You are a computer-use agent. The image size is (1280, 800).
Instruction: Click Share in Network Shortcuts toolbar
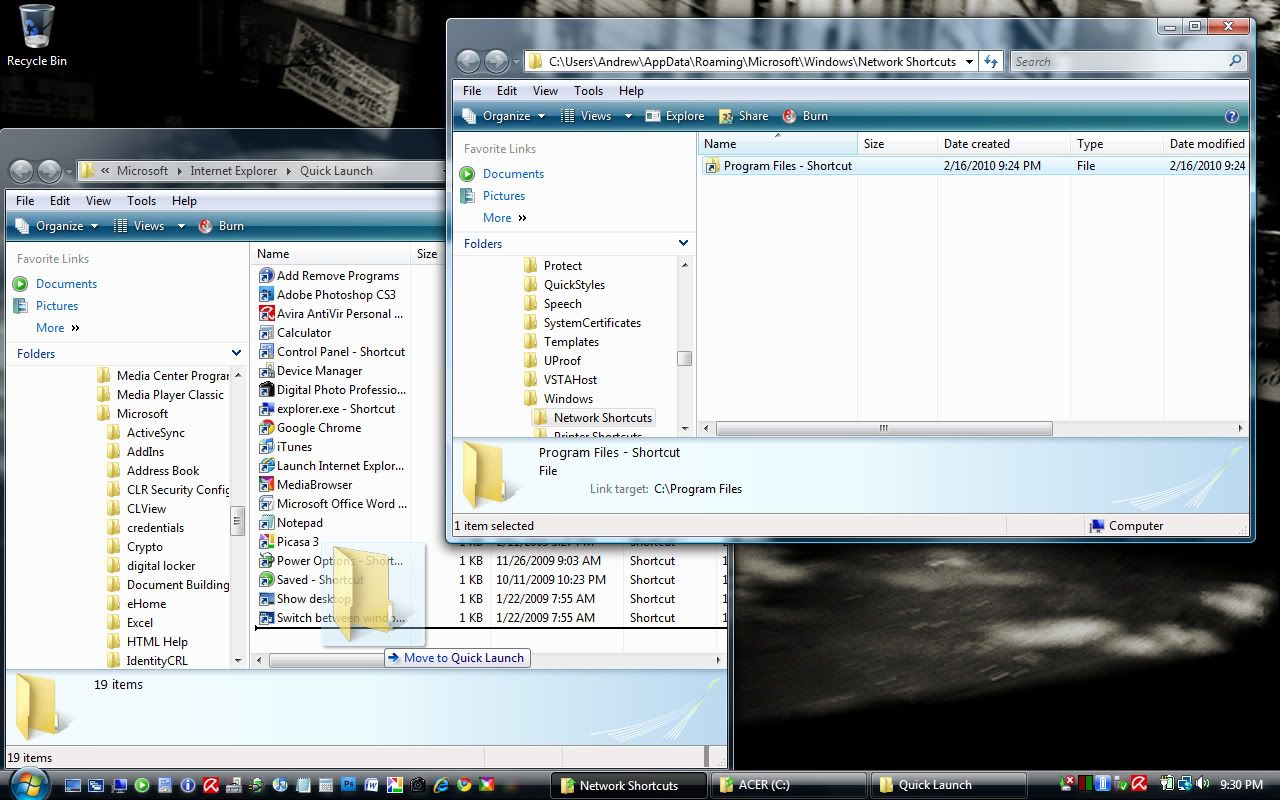(x=743, y=116)
